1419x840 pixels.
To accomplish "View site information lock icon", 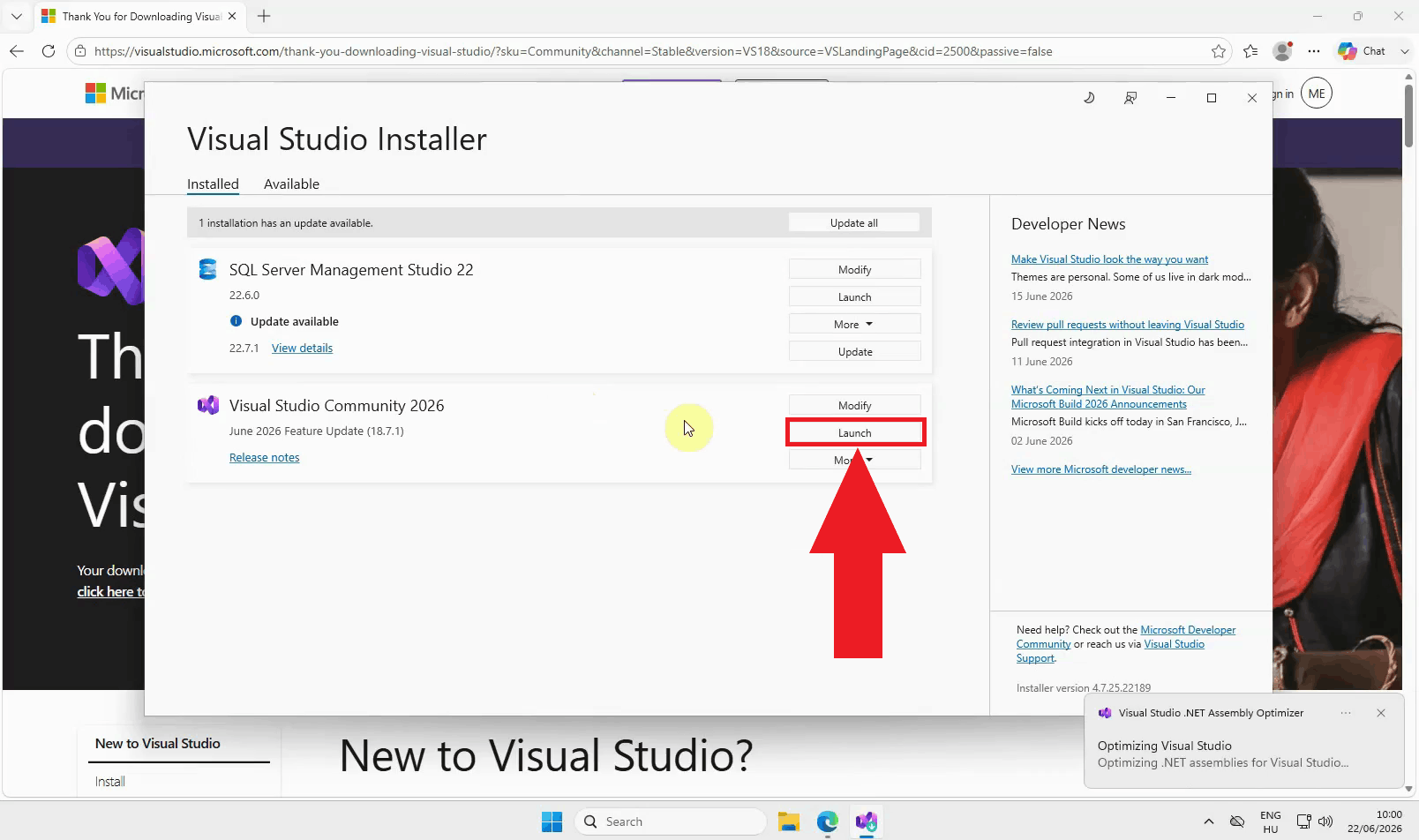I will point(80,51).
